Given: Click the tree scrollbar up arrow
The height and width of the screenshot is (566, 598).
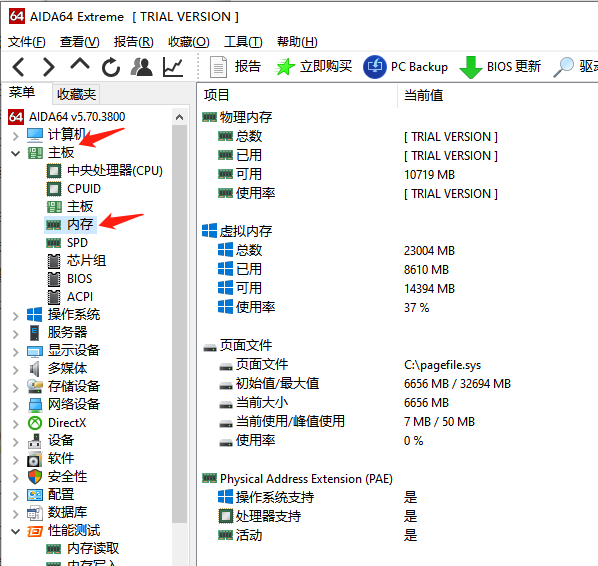Looking at the screenshot, I should click(179, 117).
